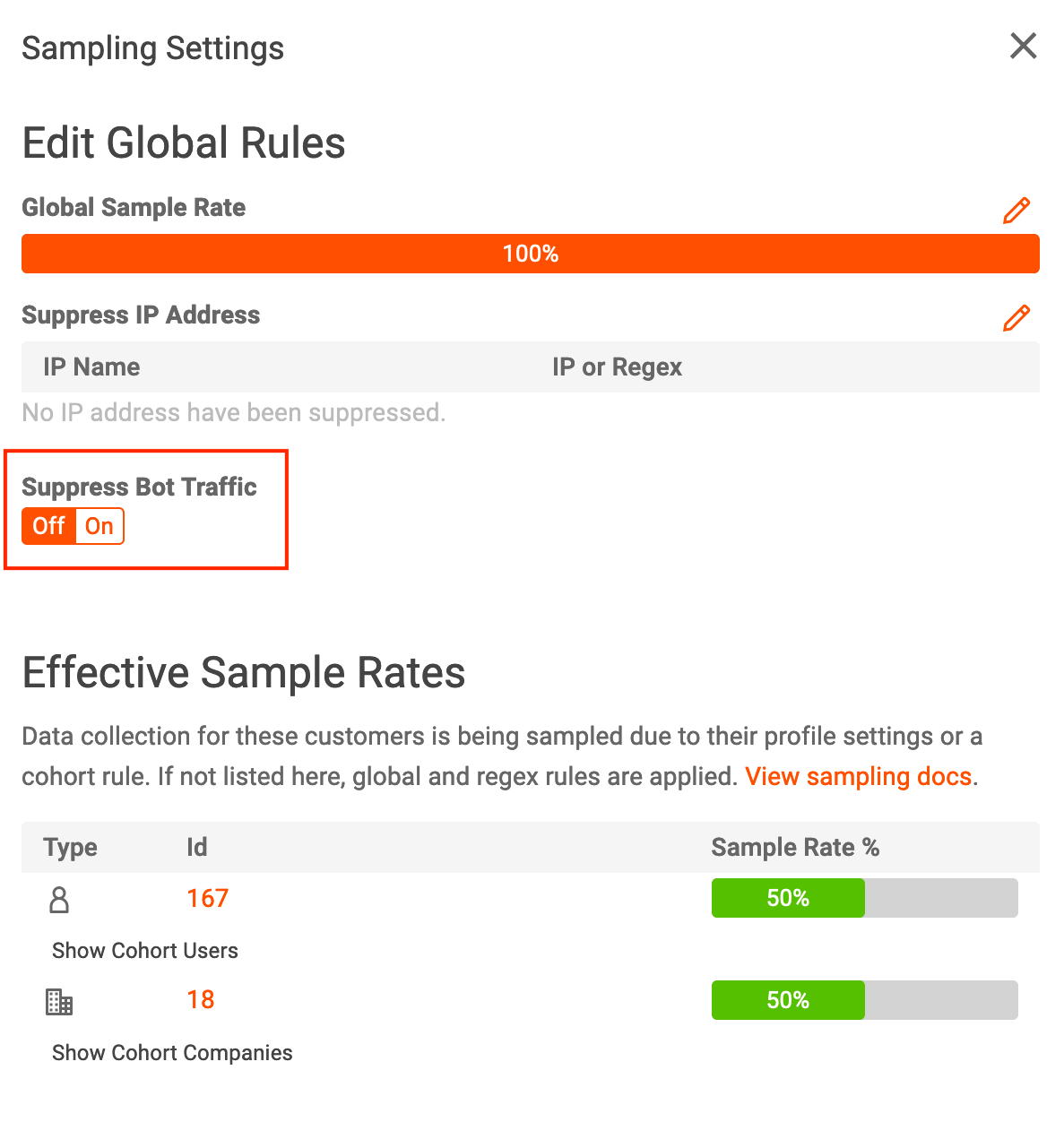This screenshot has width=1064, height=1122.
Task: Toggle the Suppress Bot Traffic switch
Action: coord(73,526)
